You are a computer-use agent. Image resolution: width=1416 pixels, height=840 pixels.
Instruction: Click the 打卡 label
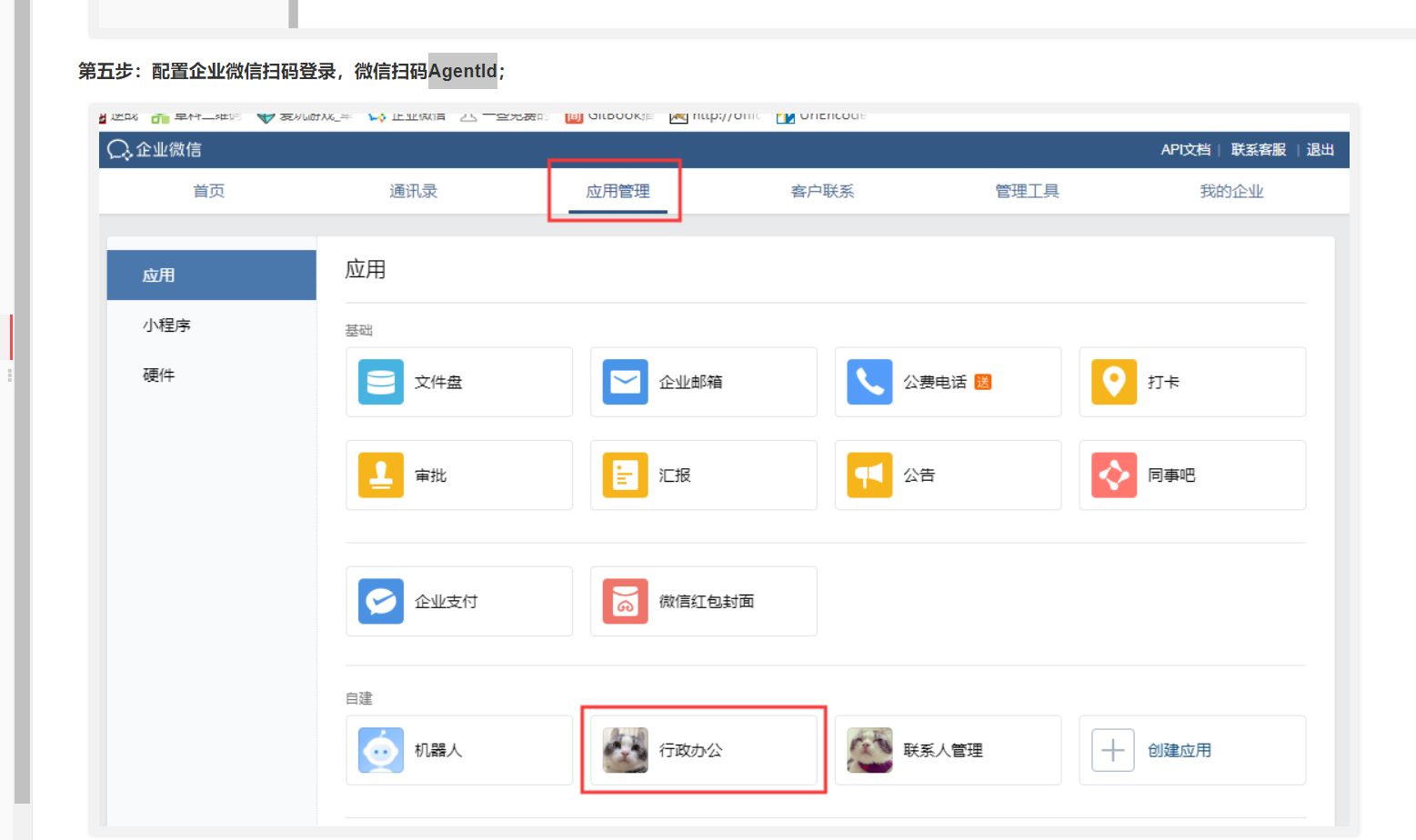(x=1163, y=382)
